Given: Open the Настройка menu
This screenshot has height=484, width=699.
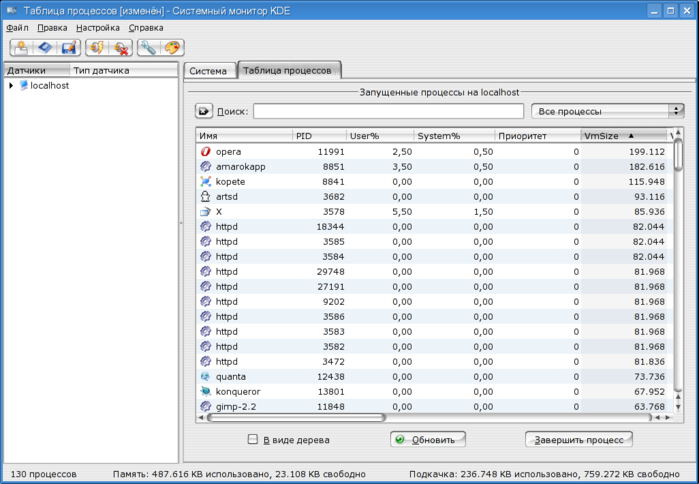Looking at the screenshot, I should [x=98, y=28].
